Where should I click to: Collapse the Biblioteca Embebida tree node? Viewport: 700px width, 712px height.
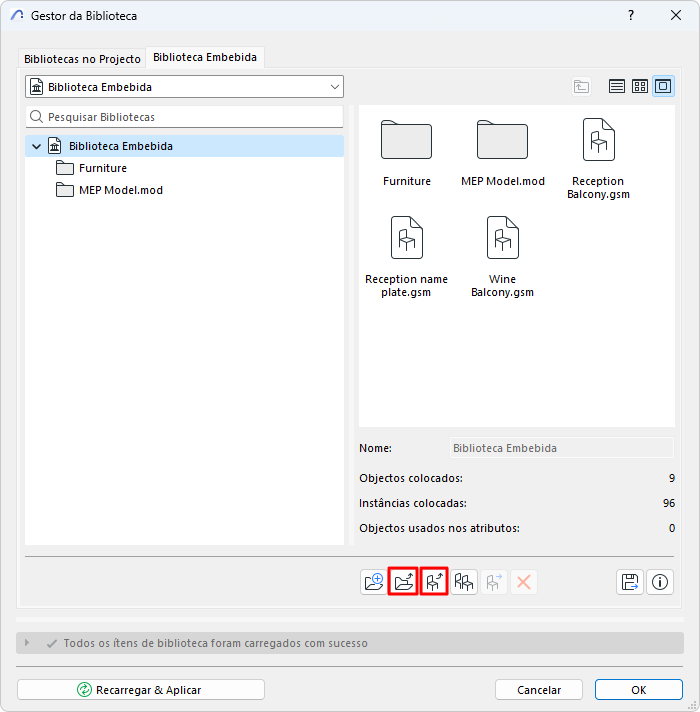point(36,146)
